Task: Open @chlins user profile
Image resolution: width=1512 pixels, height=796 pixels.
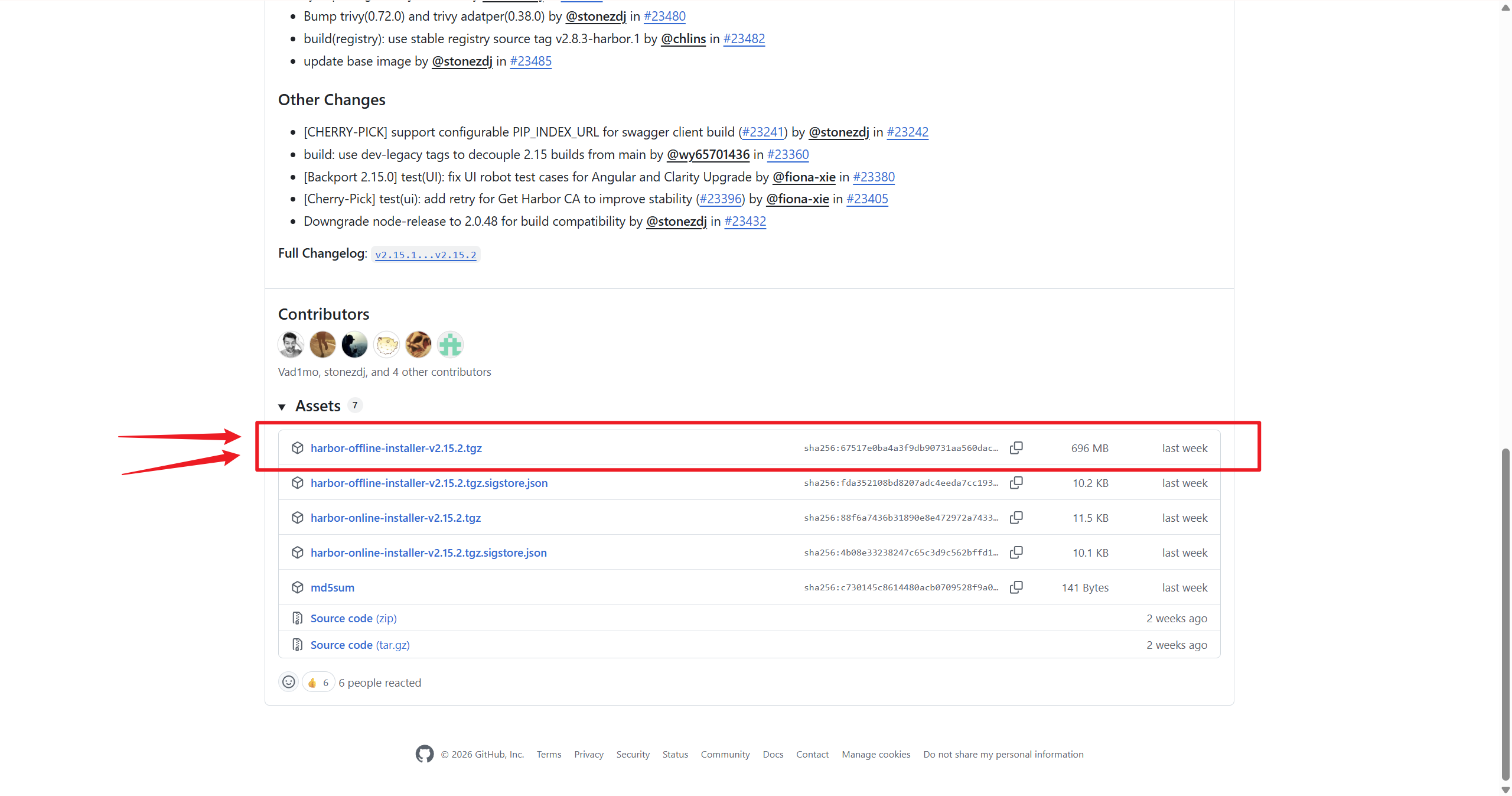Action: tap(683, 38)
